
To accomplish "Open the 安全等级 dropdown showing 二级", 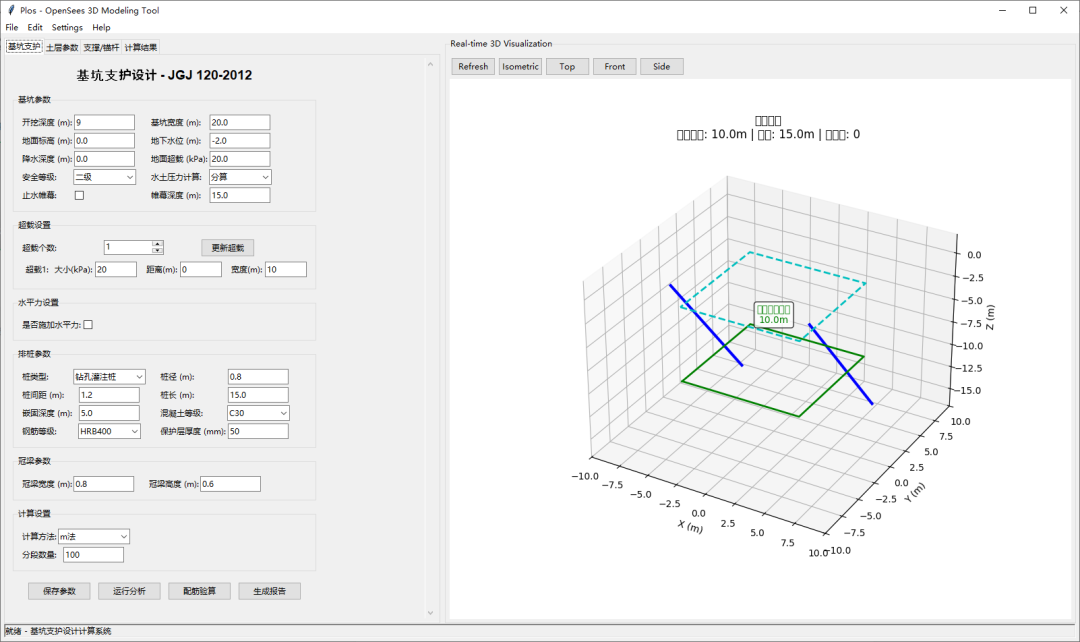I will pos(105,177).
